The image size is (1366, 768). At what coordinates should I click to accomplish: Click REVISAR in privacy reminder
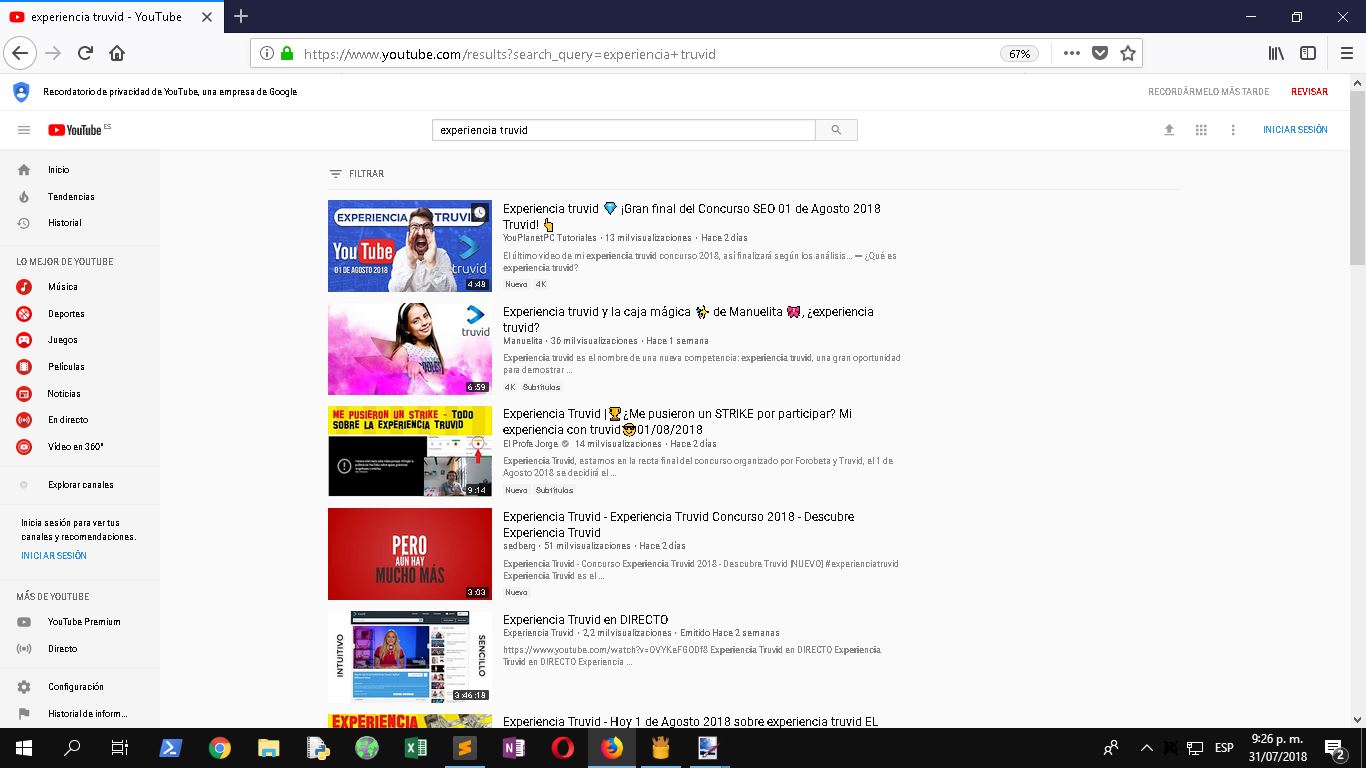[1309, 92]
